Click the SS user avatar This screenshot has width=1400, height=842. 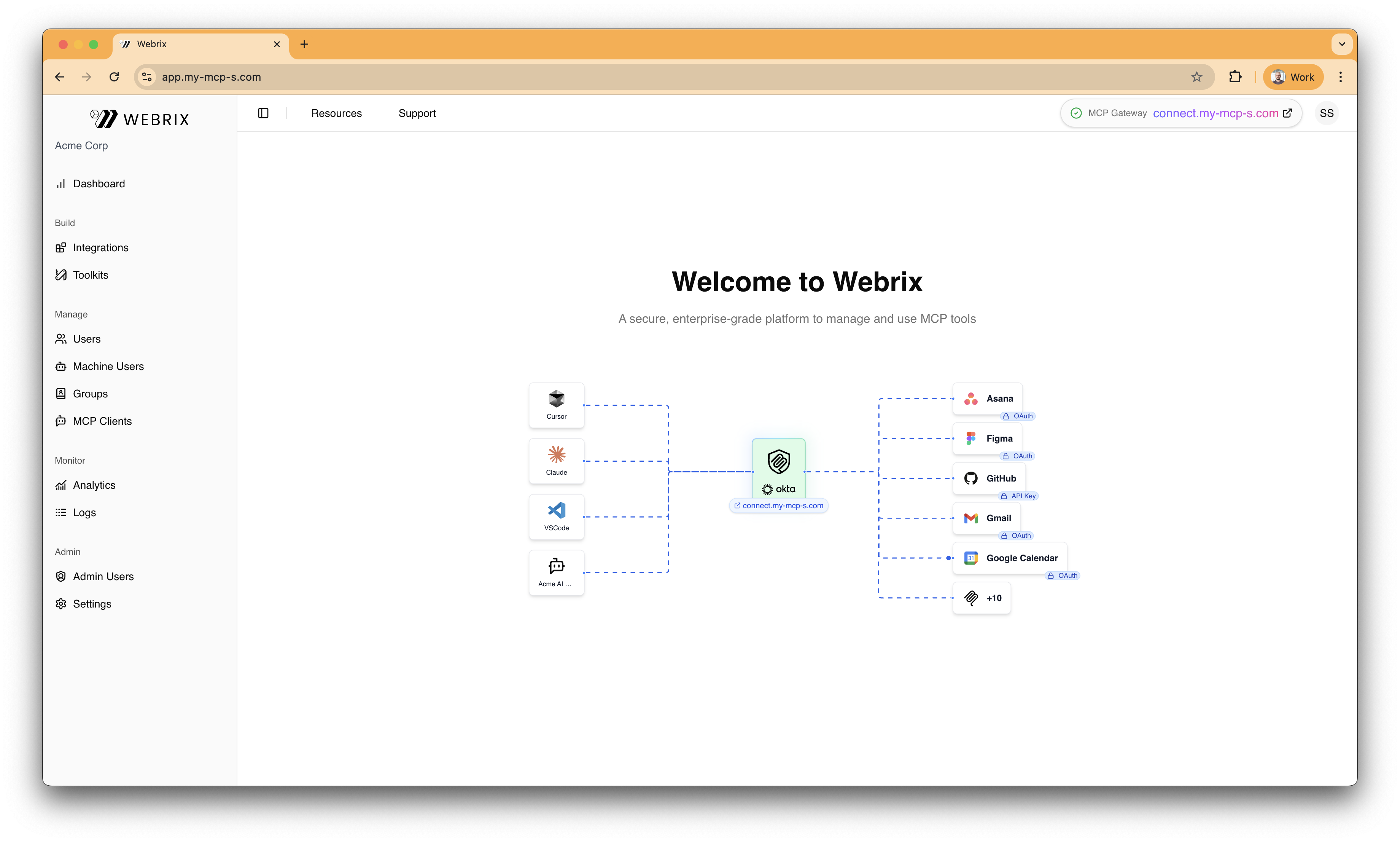click(x=1326, y=113)
